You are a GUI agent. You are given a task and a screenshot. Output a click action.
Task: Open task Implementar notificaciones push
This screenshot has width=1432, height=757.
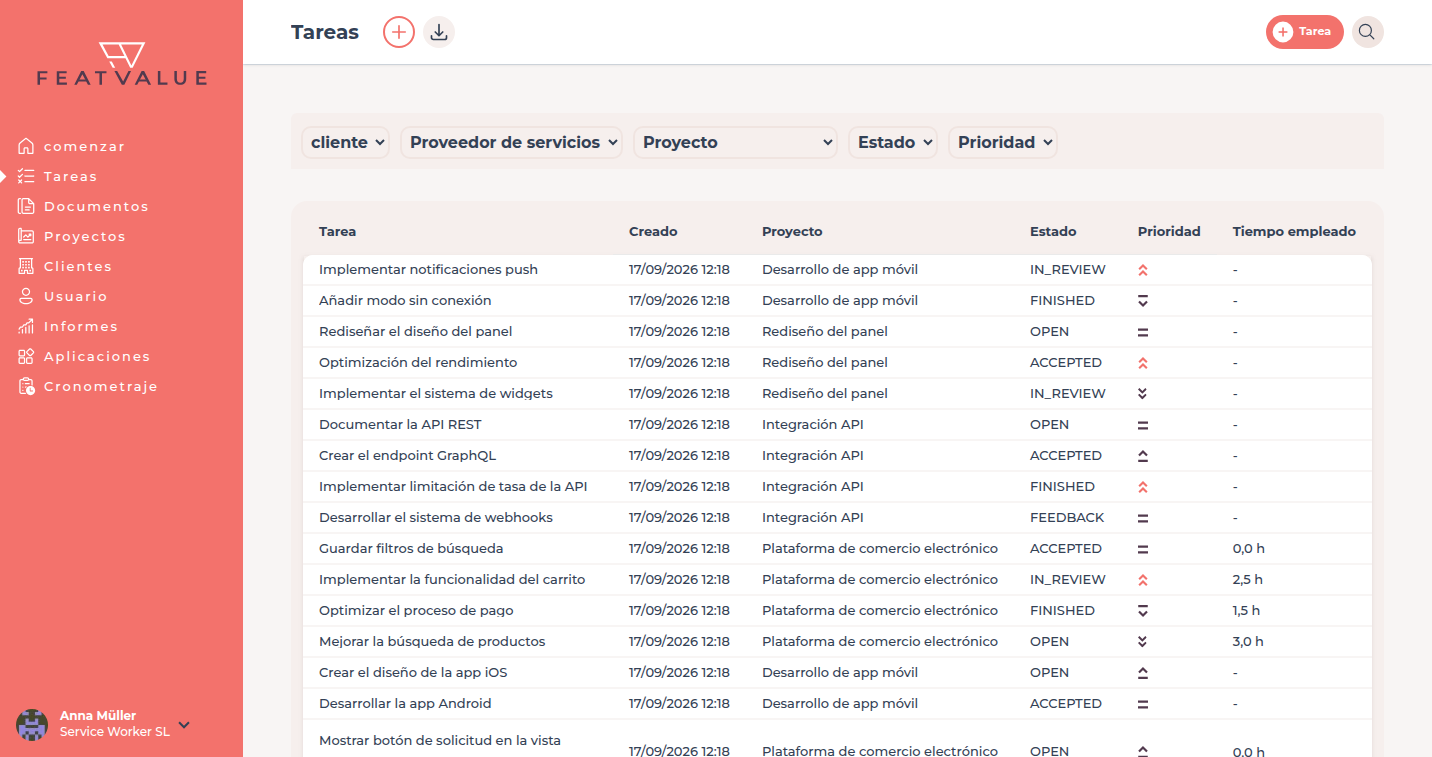428,269
